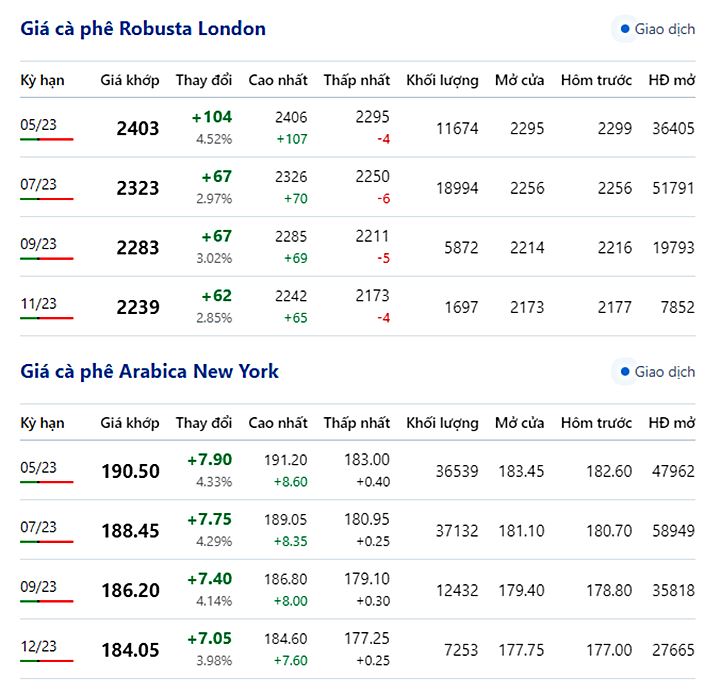Click Robusta open interest 7852
Viewport: 720px width, 694px height.
[678, 307]
